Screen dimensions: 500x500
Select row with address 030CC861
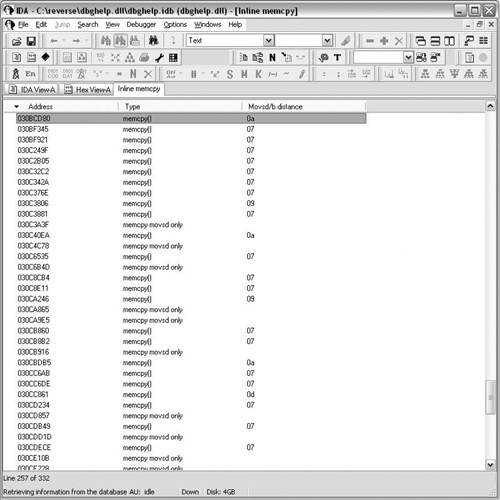pyautogui.click(x=191, y=394)
